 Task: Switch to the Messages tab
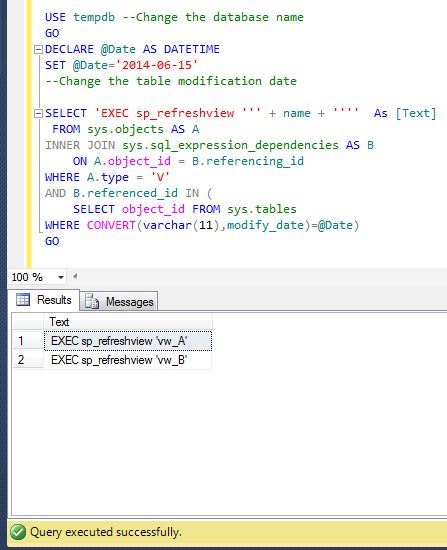[119, 301]
